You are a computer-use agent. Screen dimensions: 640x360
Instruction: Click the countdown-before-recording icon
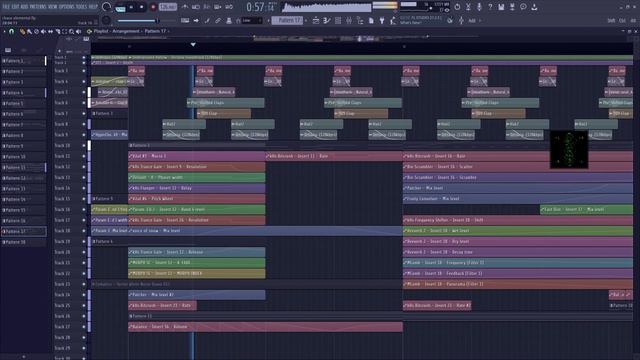tap(207, 7)
